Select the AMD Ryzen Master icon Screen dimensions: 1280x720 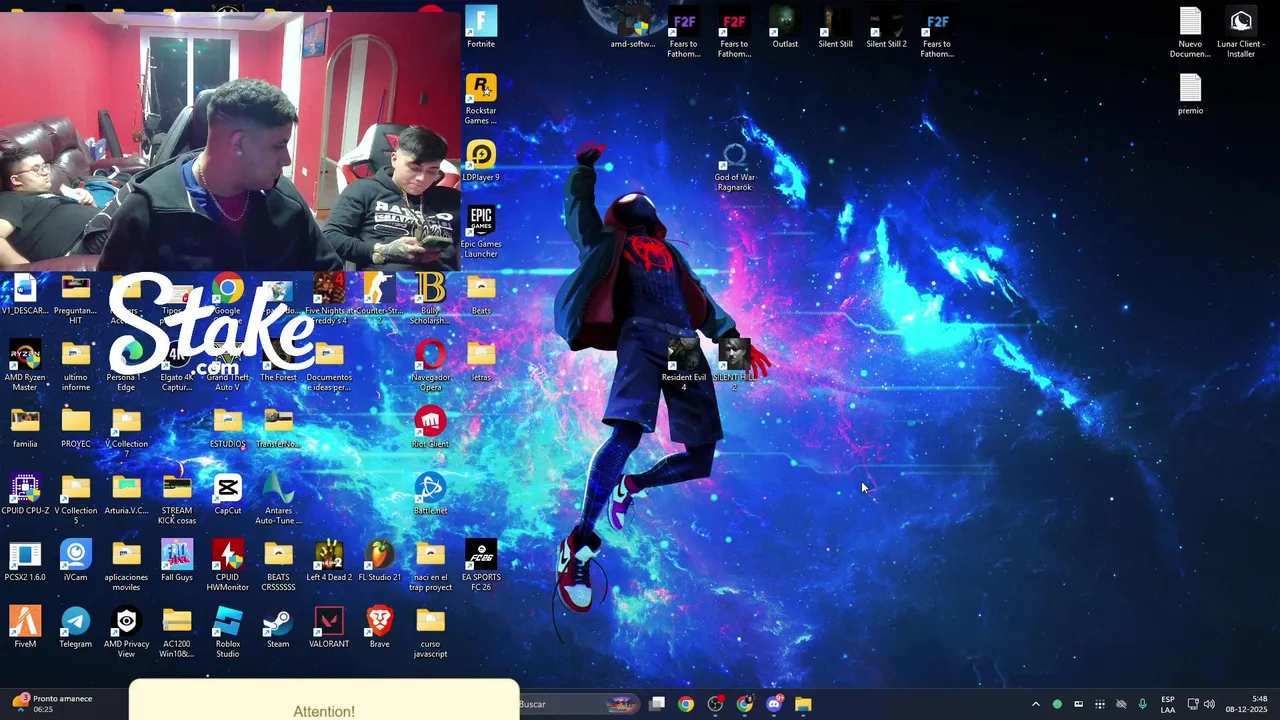pos(25,366)
